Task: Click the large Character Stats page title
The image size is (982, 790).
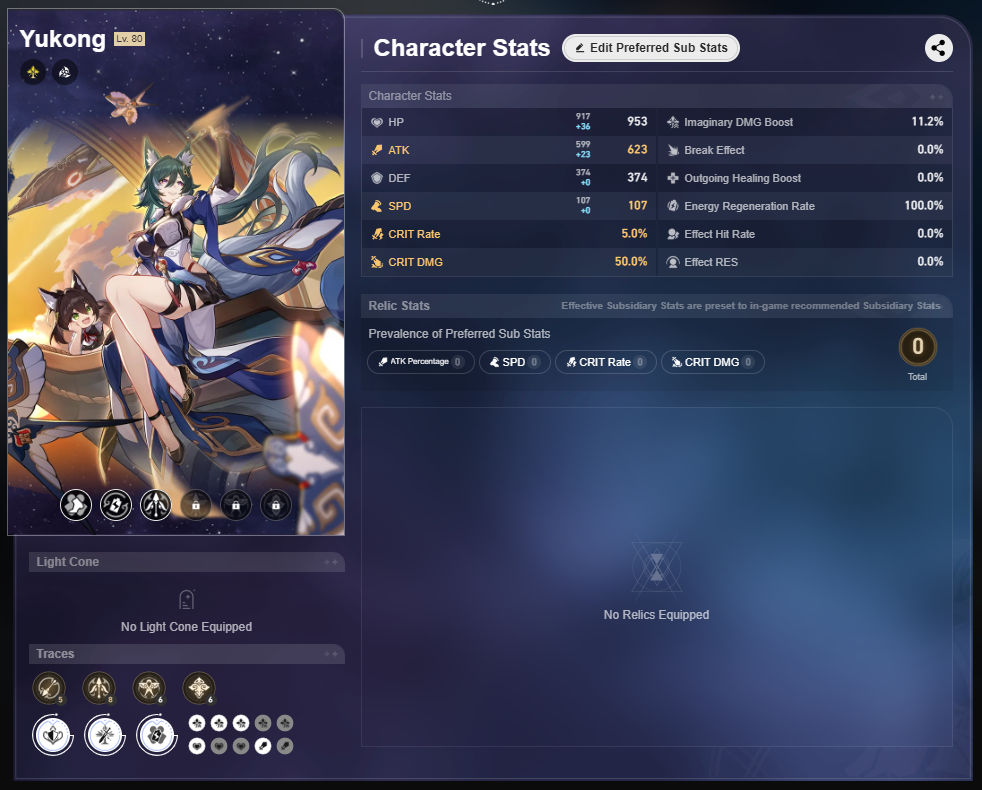Action: click(x=462, y=48)
